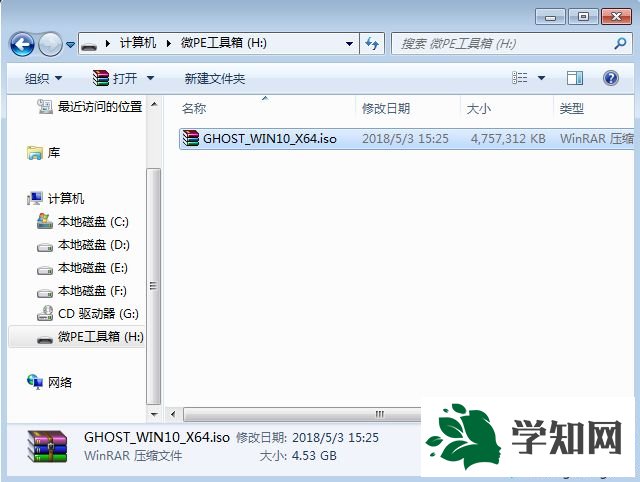Viewport: 640px width, 482px height.
Task: Select 库 in the navigation pane
Action: 54,153
